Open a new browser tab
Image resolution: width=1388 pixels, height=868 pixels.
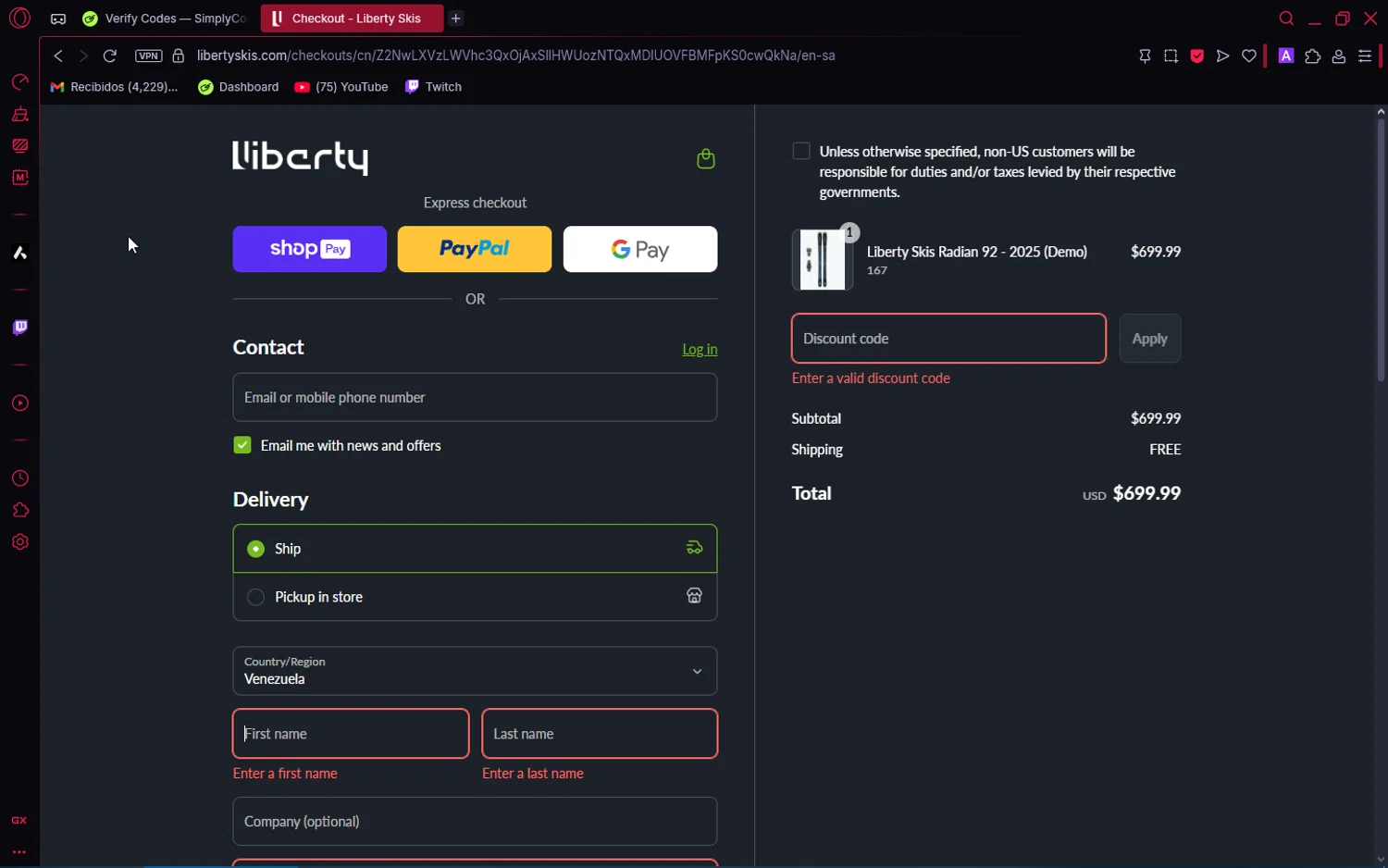coord(456,19)
